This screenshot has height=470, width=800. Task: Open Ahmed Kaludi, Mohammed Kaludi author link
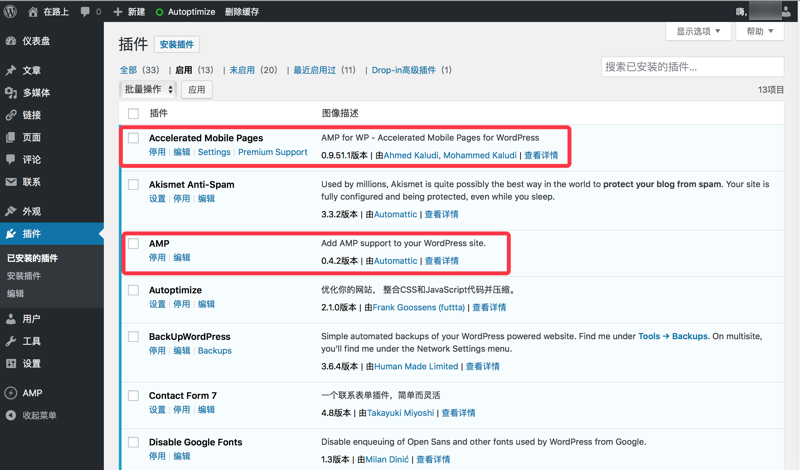449,155
